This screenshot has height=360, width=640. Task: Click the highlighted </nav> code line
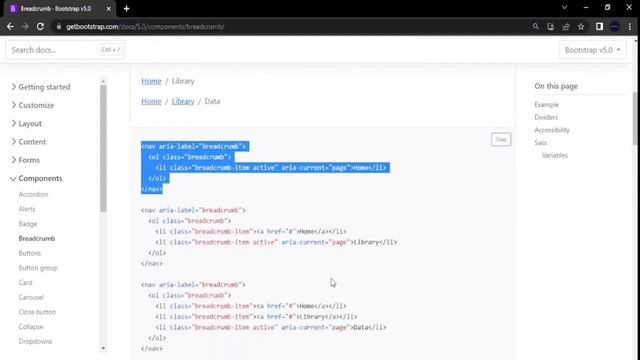coord(152,189)
